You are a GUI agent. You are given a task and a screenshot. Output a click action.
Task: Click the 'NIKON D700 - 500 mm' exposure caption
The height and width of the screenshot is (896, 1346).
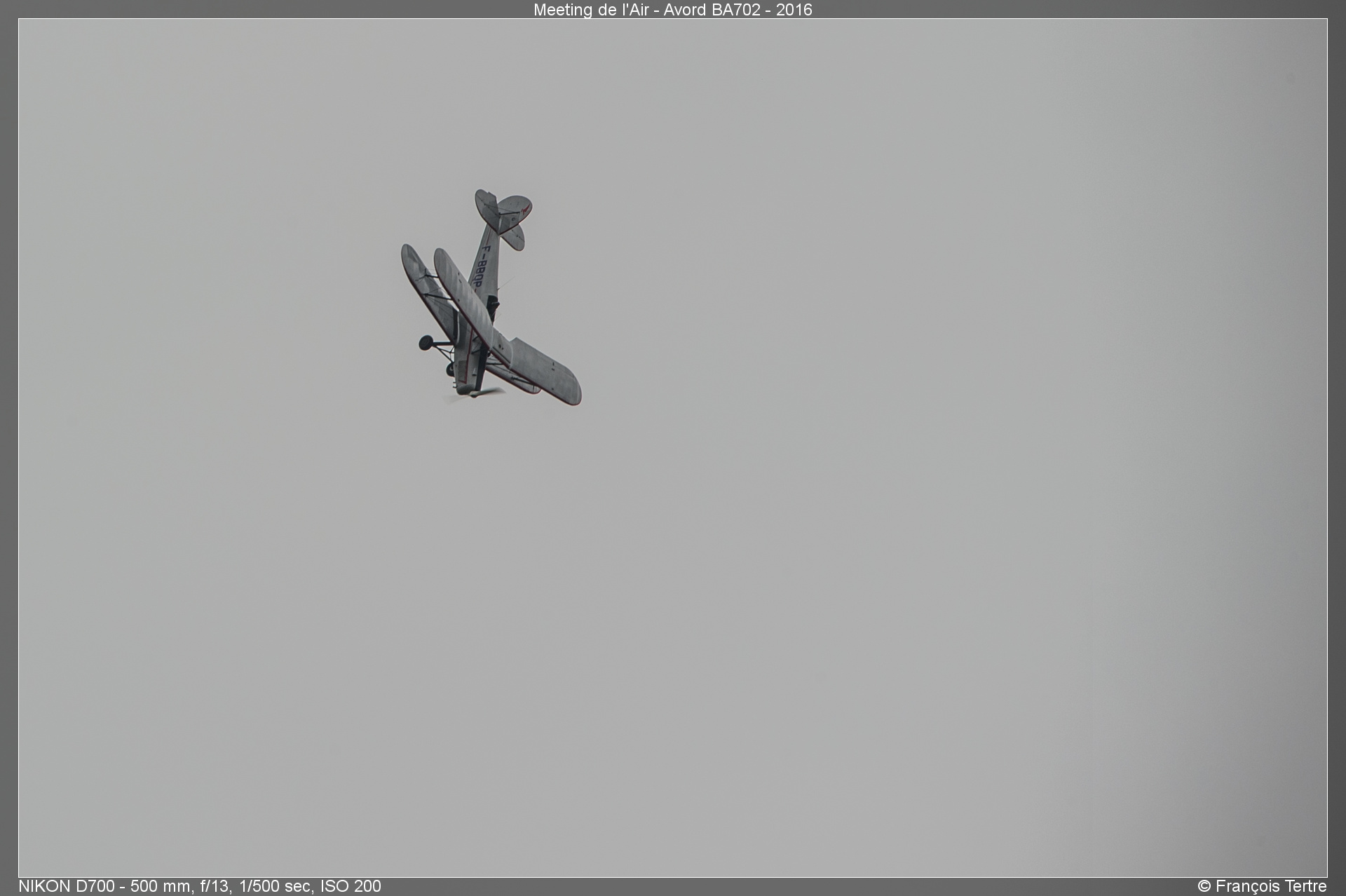coord(200,886)
